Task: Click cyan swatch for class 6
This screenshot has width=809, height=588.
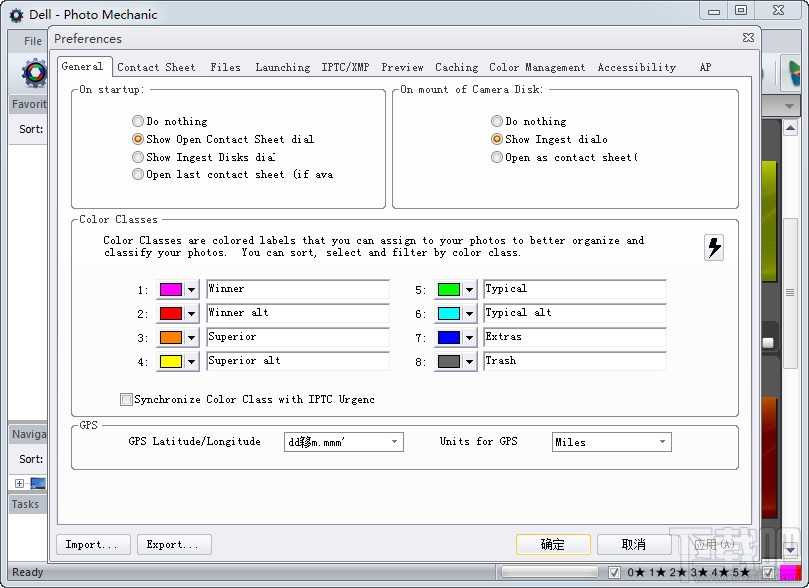Action: coord(448,314)
